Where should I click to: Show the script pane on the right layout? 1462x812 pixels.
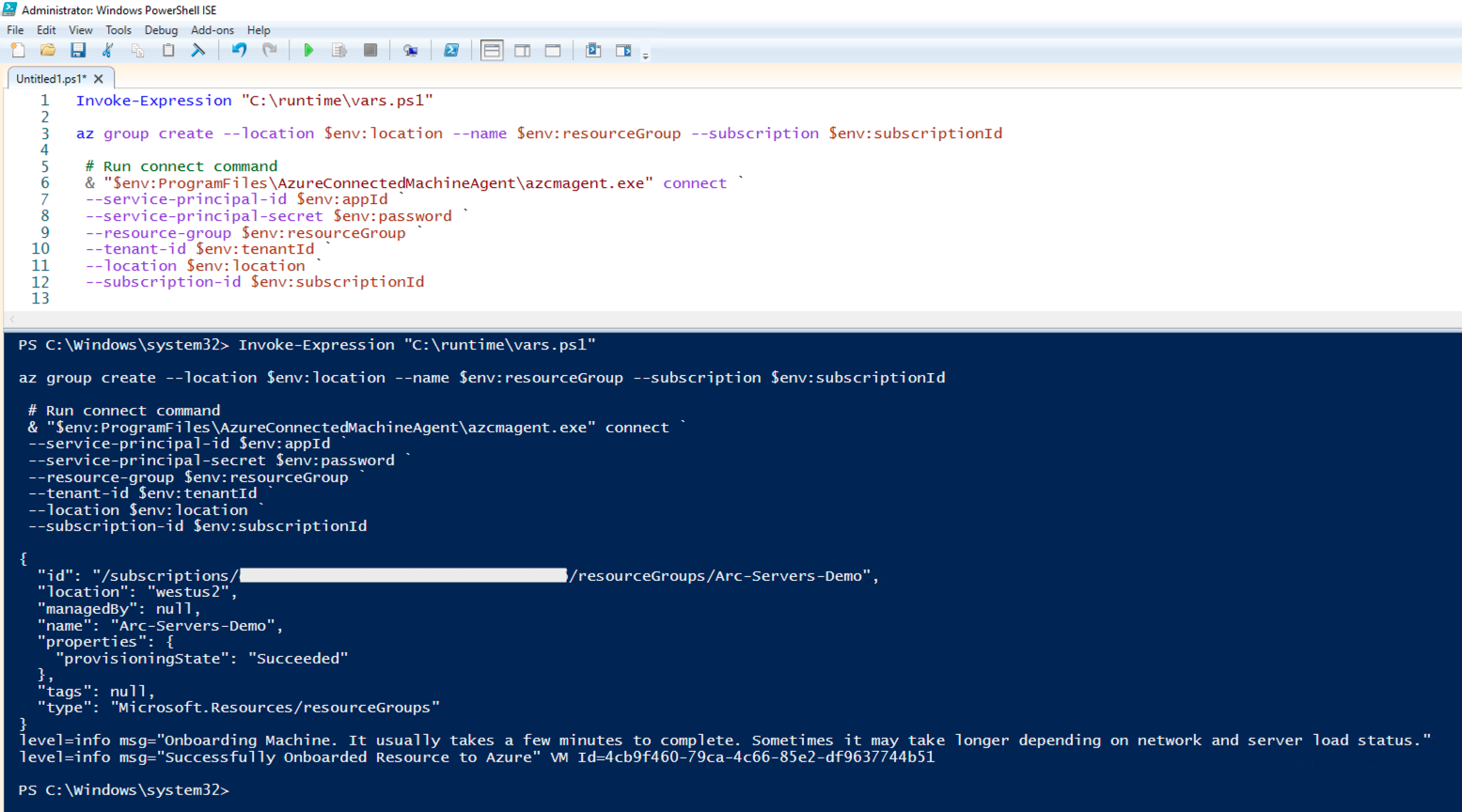coord(523,51)
